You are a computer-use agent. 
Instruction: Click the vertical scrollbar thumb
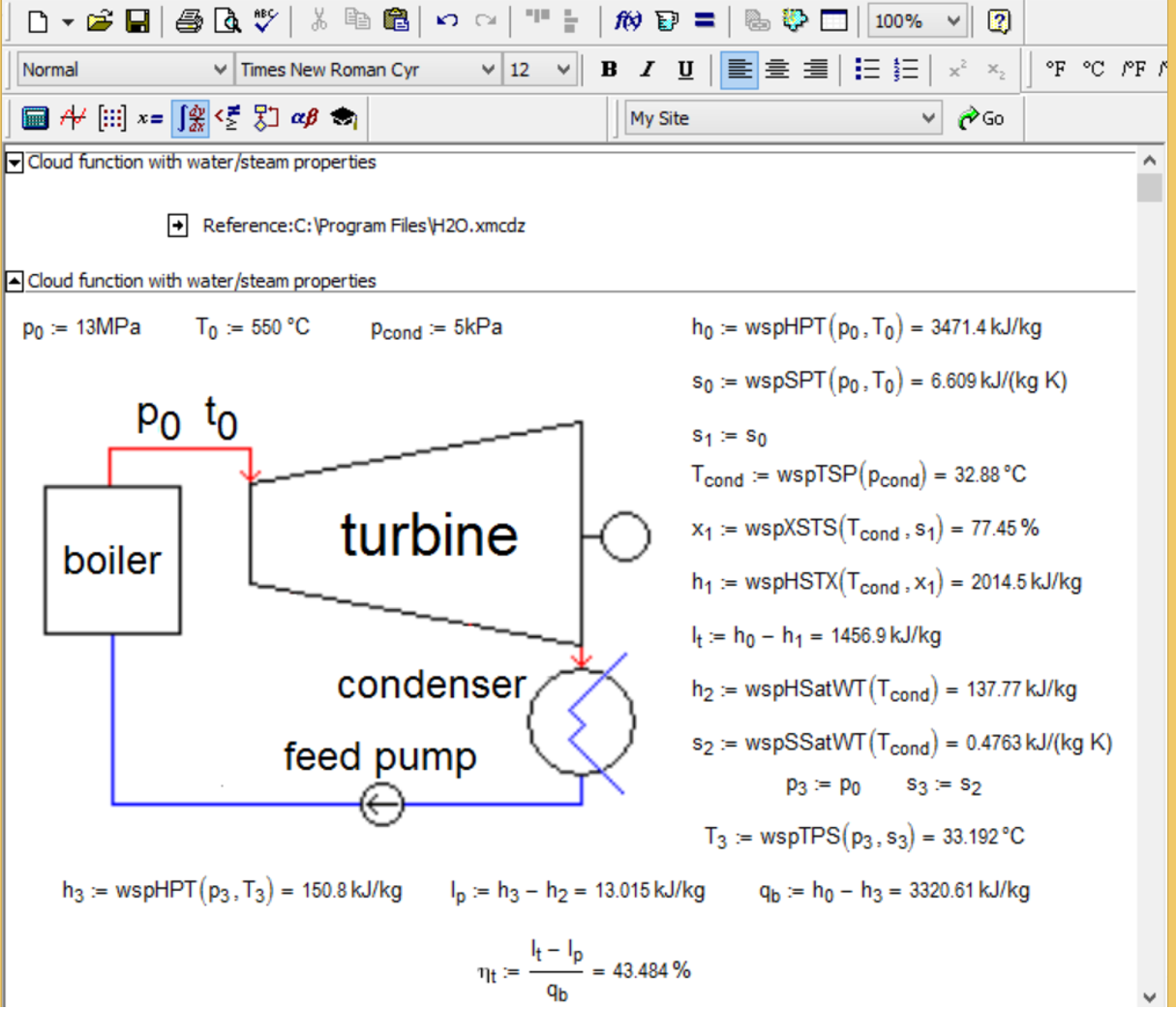click(1149, 188)
